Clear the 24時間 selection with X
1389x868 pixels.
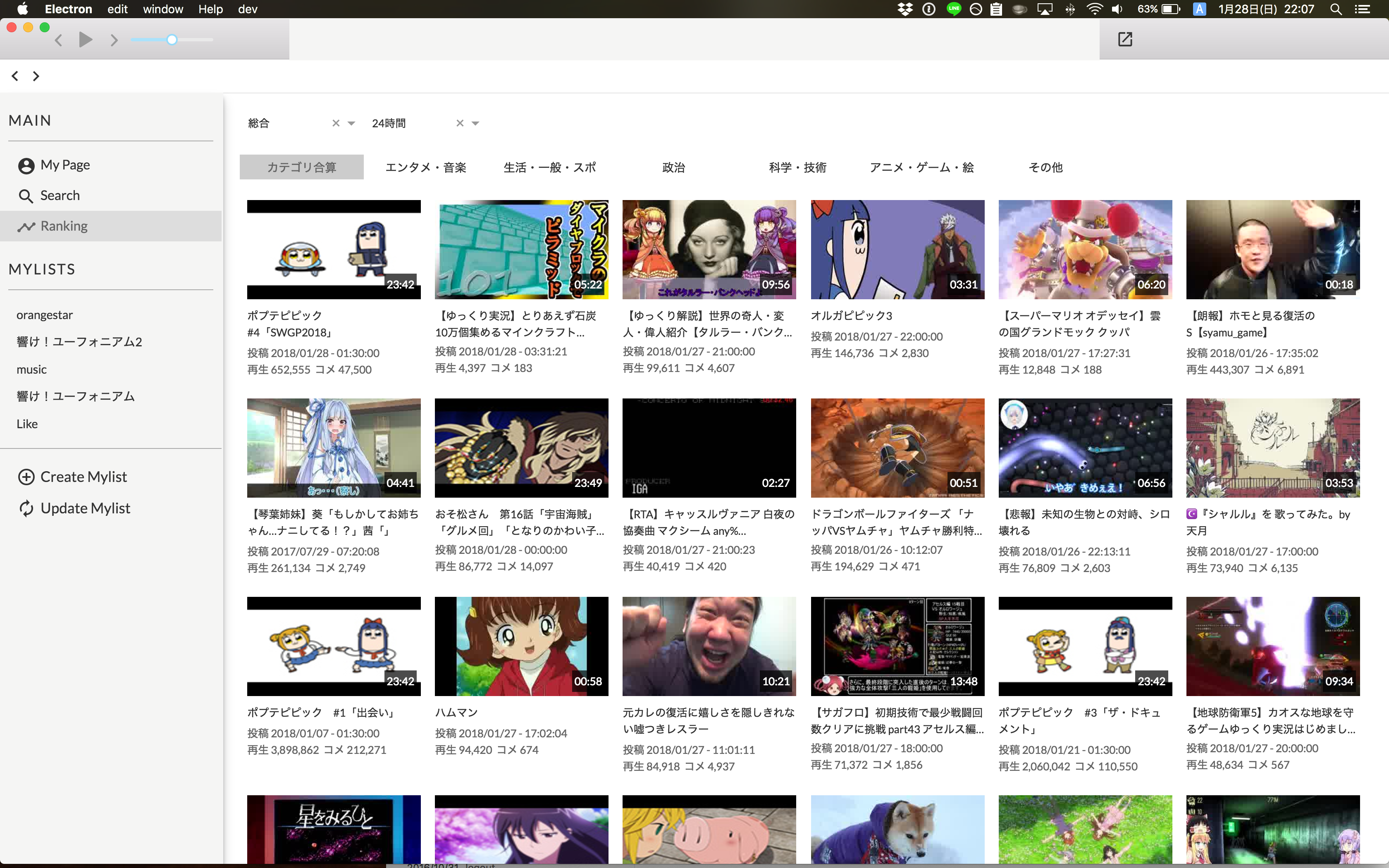click(460, 124)
